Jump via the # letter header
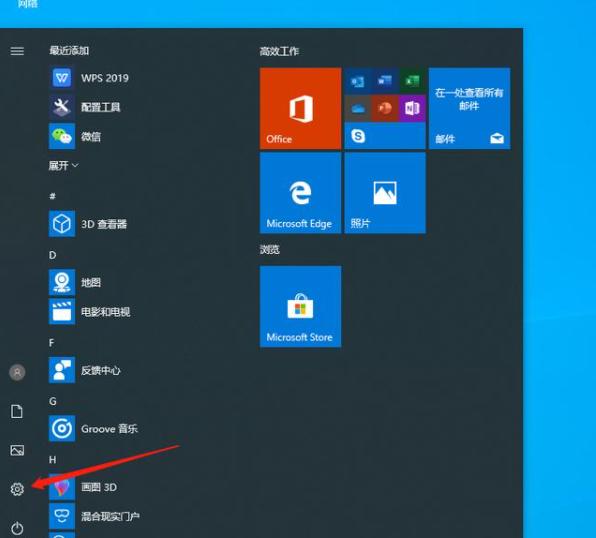596x538 pixels. click(52, 196)
